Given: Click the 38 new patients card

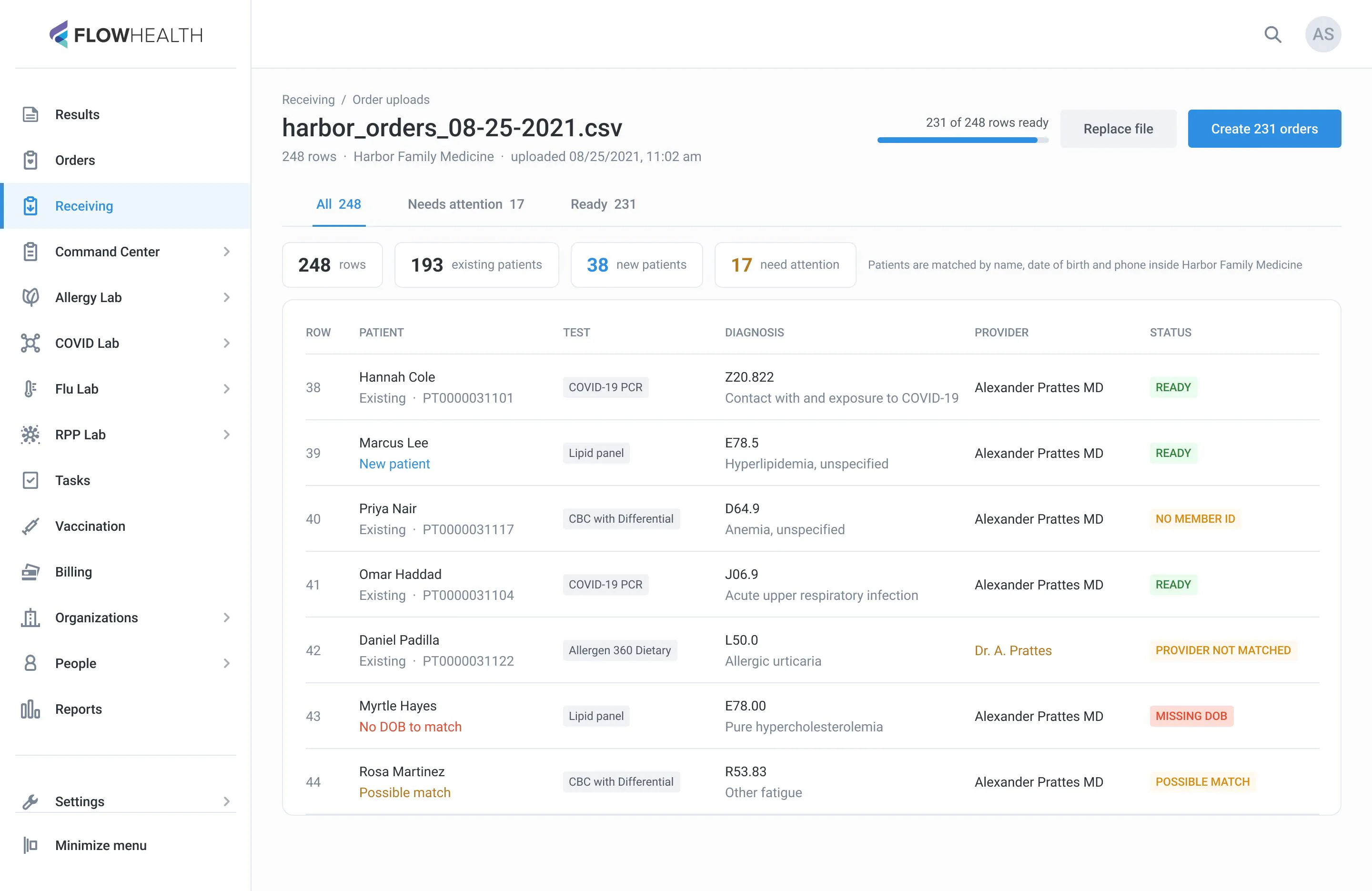Looking at the screenshot, I should 636,265.
